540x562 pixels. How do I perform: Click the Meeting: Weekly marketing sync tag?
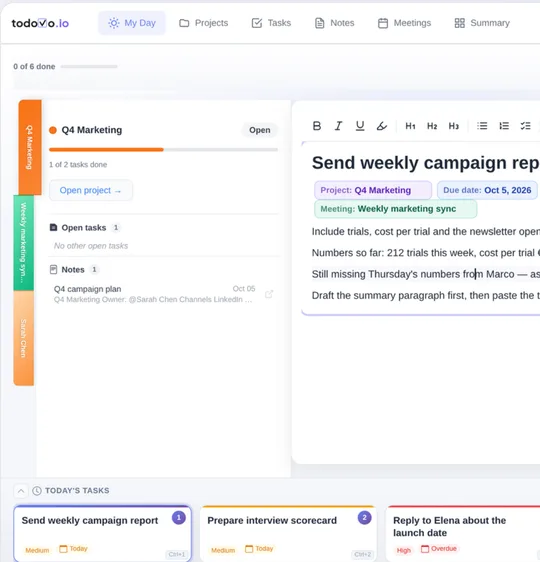395,209
